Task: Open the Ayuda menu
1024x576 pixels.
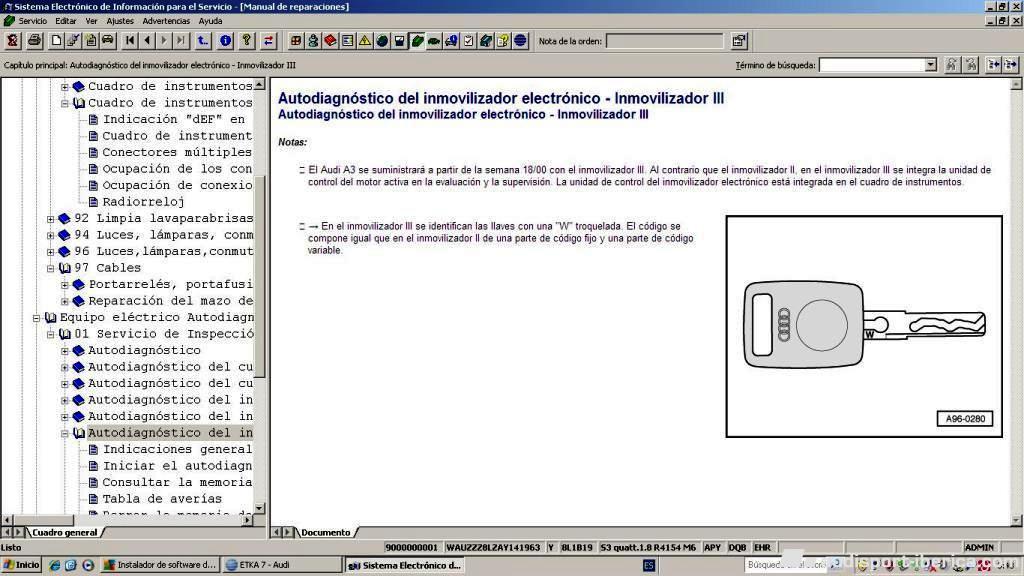Action: [x=210, y=21]
